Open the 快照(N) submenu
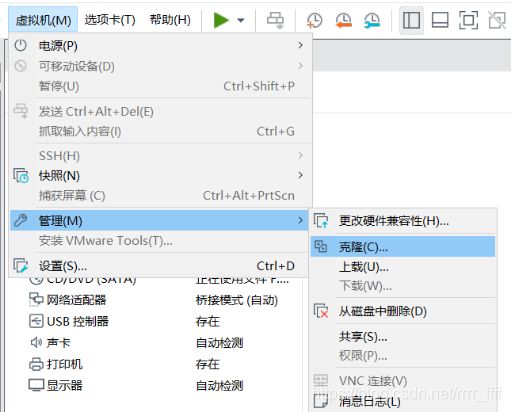The image size is (512, 412). pyautogui.click(x=159, y=175)
